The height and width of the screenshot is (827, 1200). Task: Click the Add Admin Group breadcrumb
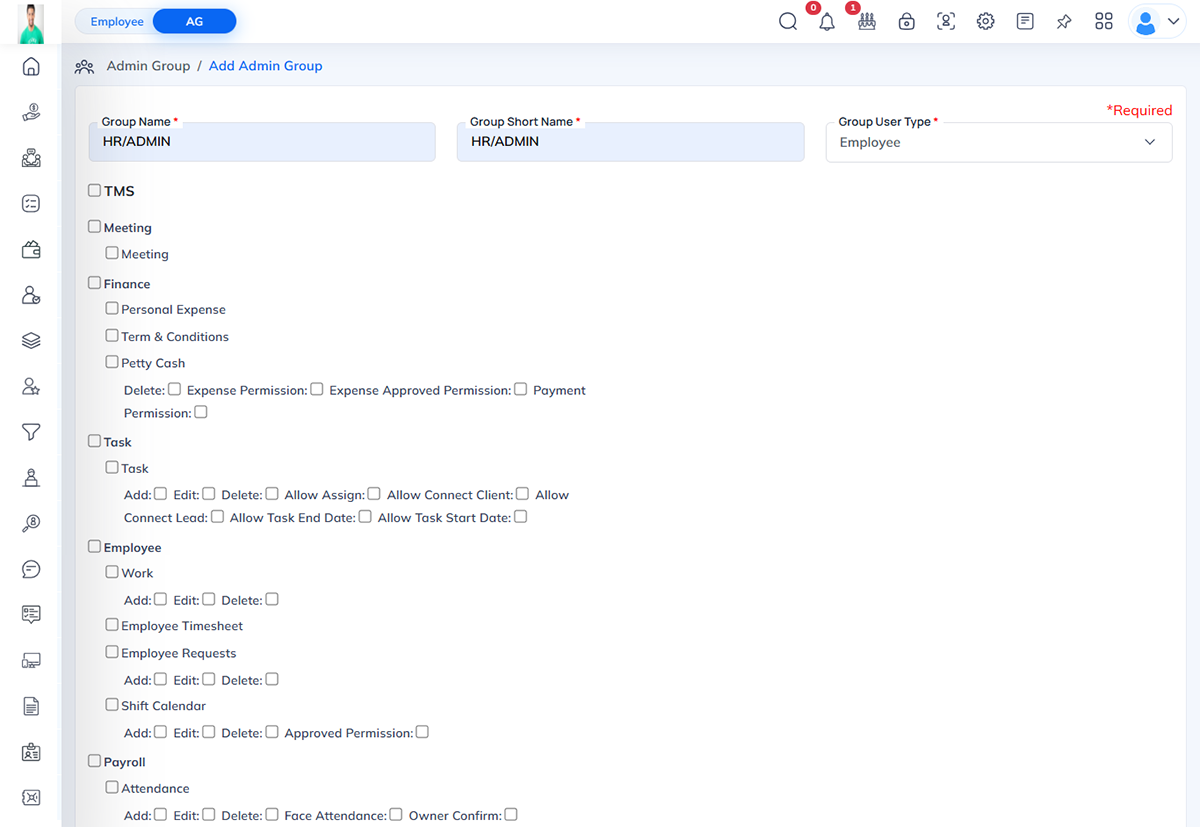265,66
